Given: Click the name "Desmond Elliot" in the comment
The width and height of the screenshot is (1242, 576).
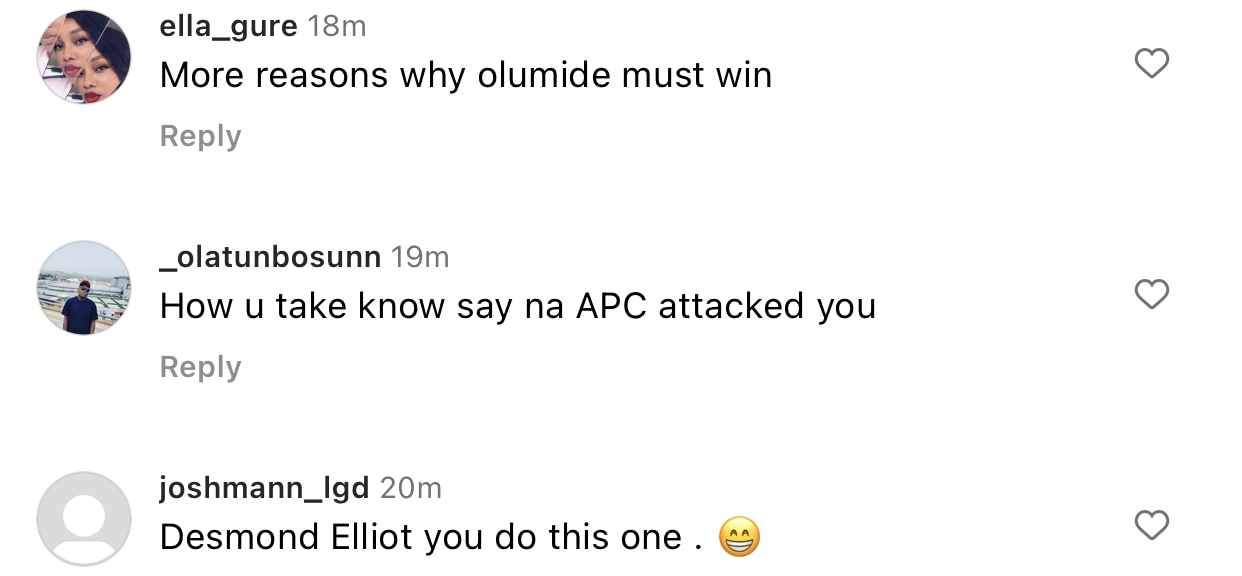Looking at the screenshot, I should coord(287,538).
